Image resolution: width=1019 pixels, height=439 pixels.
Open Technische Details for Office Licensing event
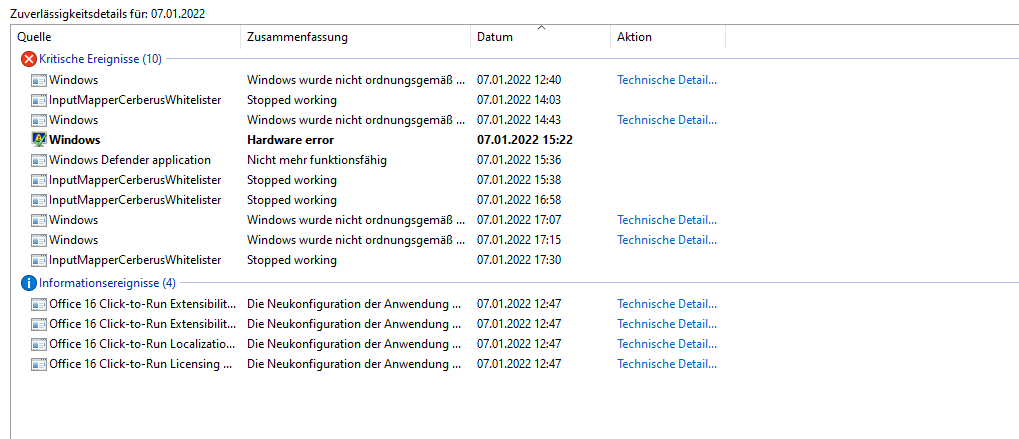pyautogui.click(x=667, y=364)
